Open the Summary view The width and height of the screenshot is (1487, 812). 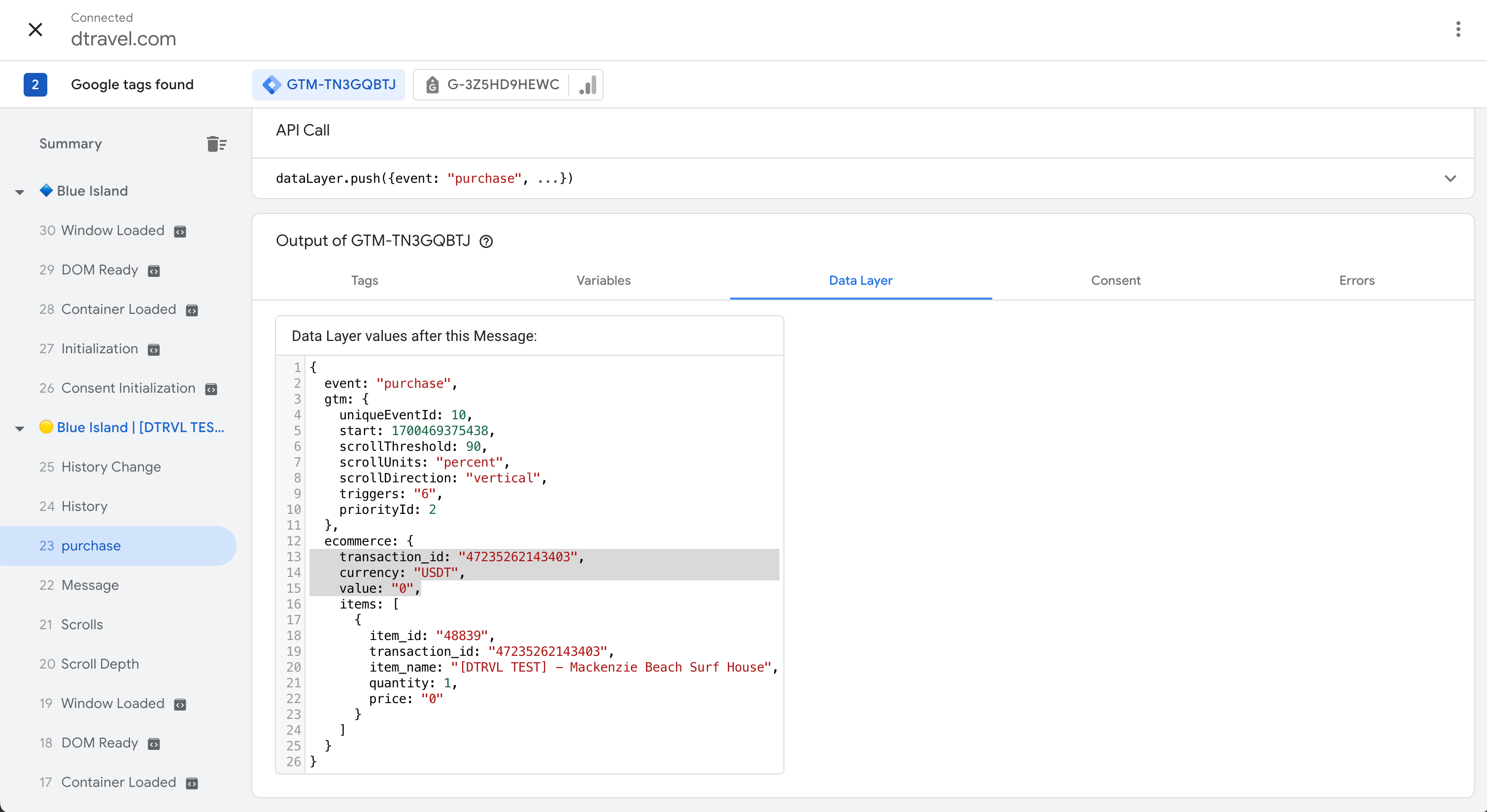(x=70, y=144)
